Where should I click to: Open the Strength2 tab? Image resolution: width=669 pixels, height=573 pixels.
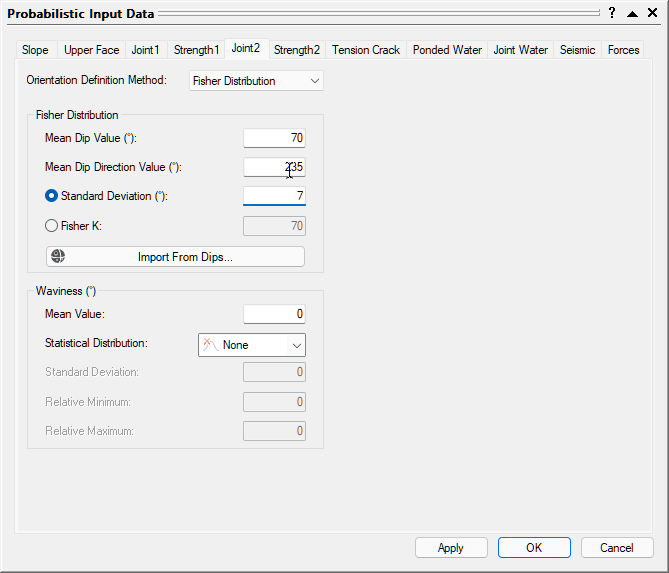(x=297, y=50)
